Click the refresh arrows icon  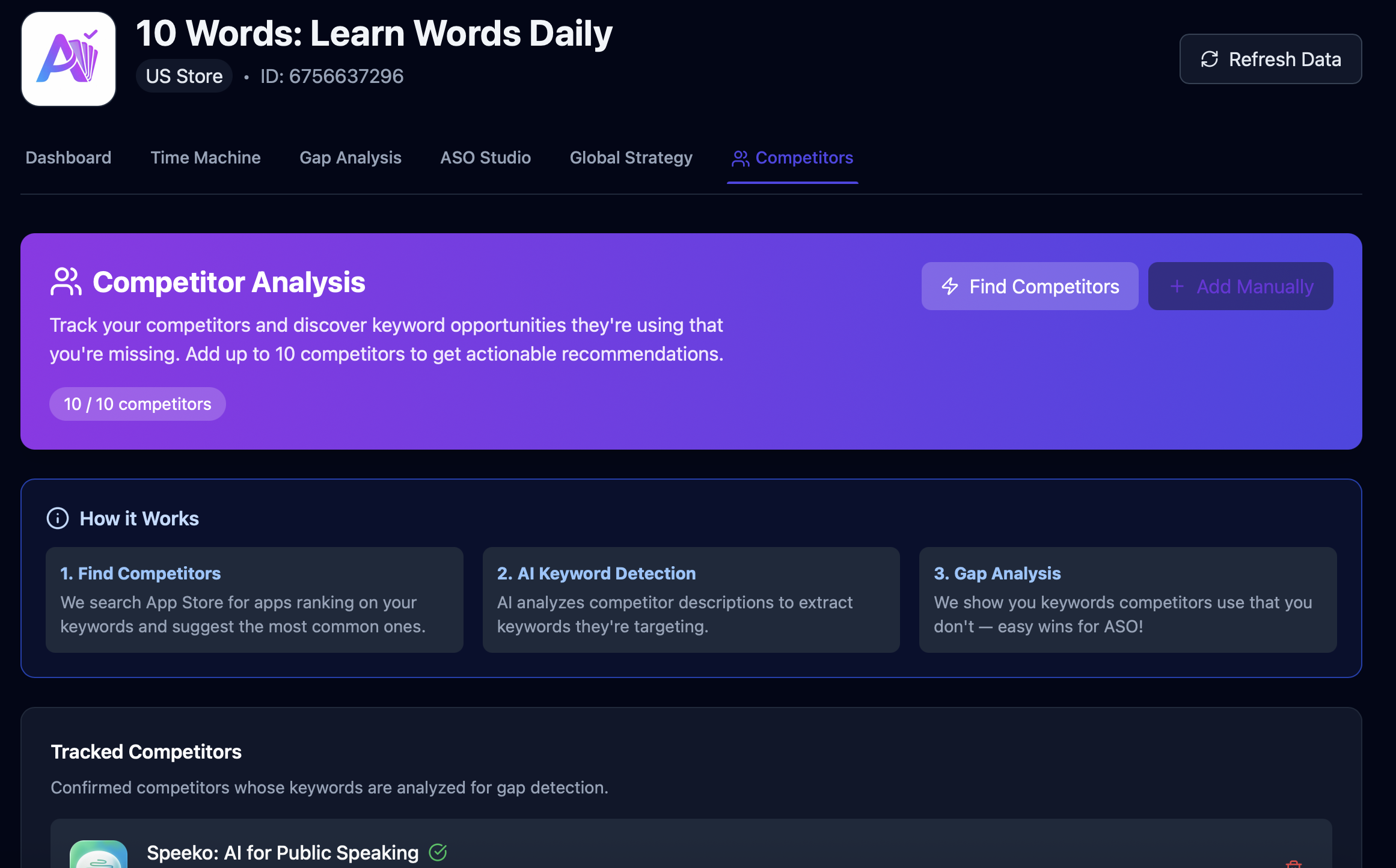(1209, 60)
